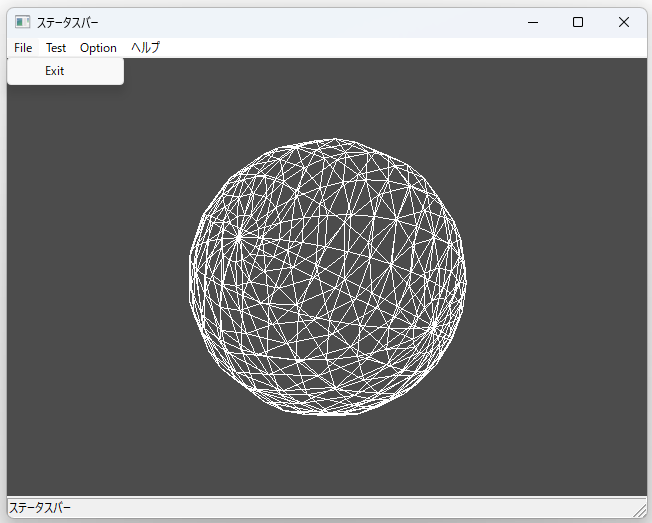Screen dimensions: 652x523
Task: Click the application icon in title bar
Action: coord(22,22)
